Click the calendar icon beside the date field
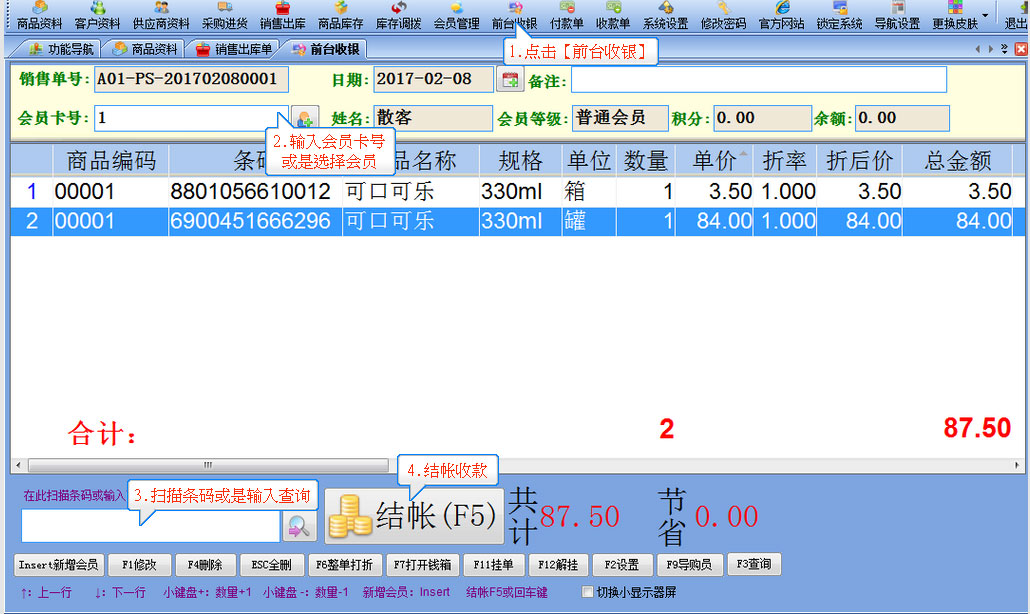The image size is (1030, 614). point(510,80)
